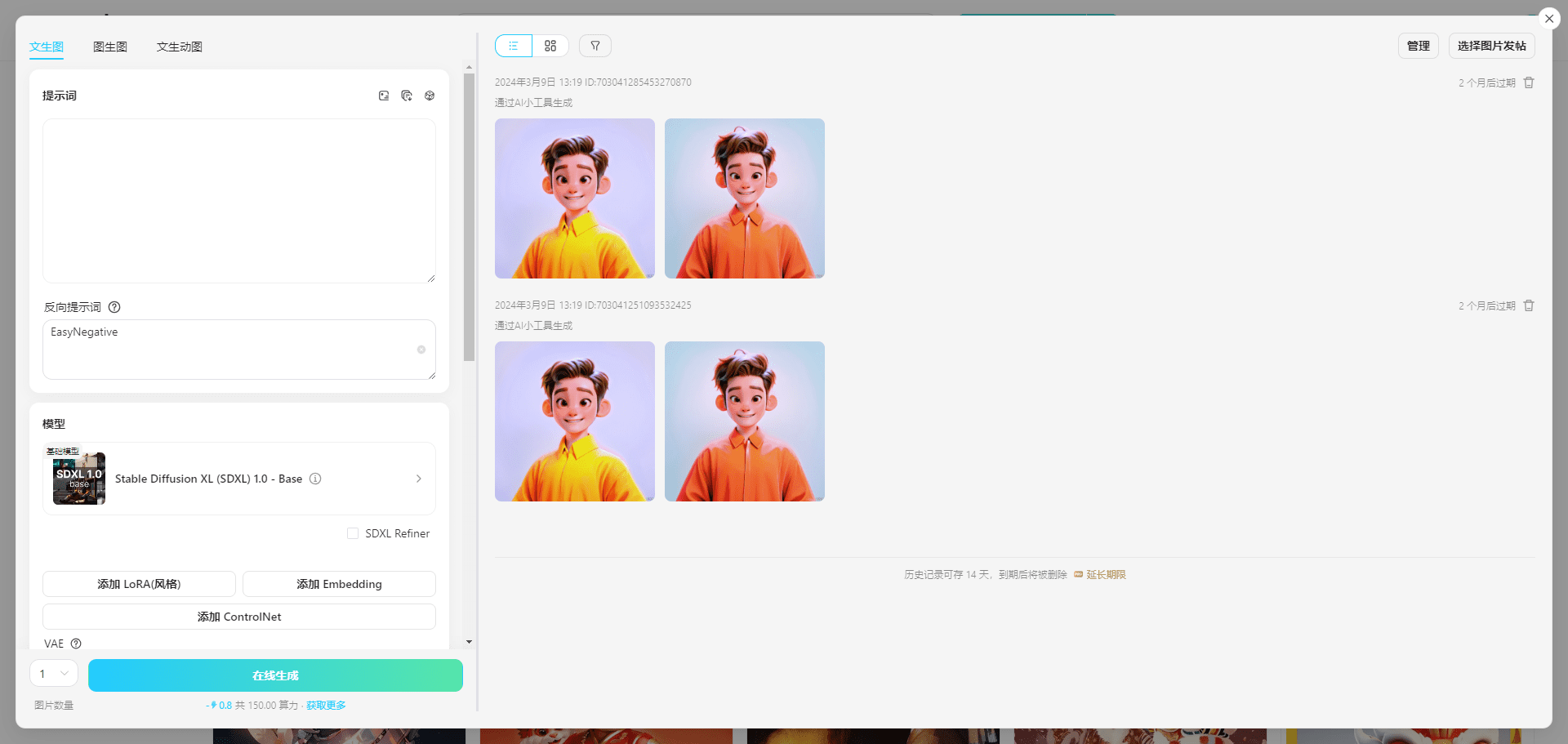Open orange-shirt image from 532425 record
The width and height of the screenshot is (1568, 744).
tap(745, 421)
